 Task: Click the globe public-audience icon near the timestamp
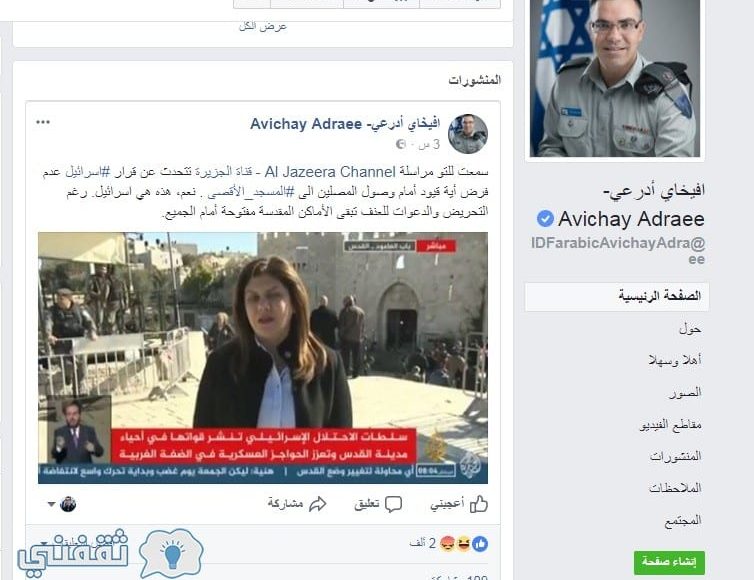pos(401,144)
